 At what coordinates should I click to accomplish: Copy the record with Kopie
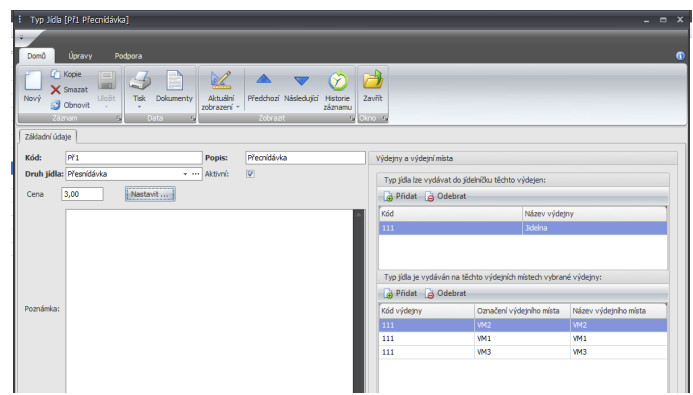(66, 74)
